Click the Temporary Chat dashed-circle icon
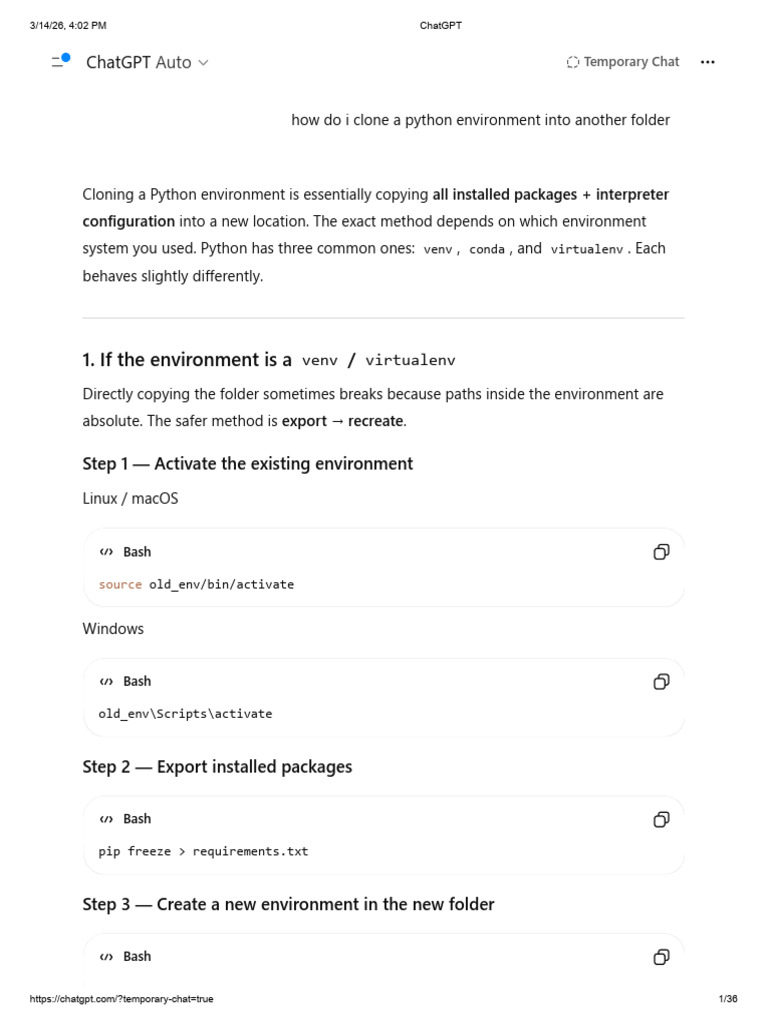The width and height of the screenshot is (768, 1024). [573, 62]
